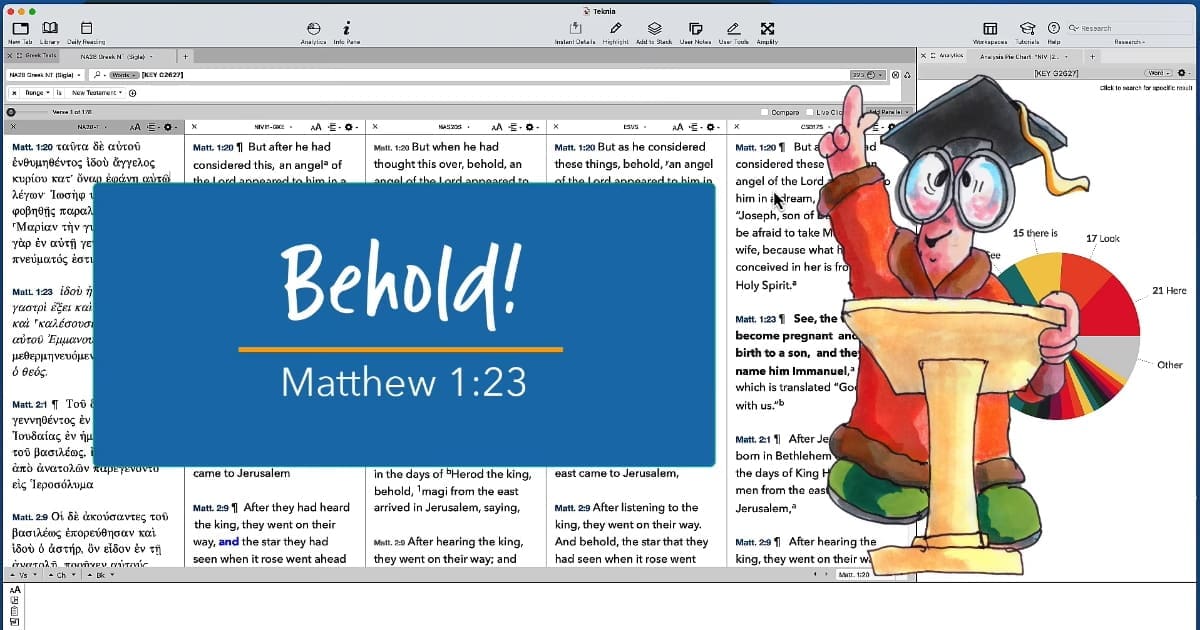The height and width of the screenshot is (630, 1200).
Task: Click the Tutorials button
Action: pyautogui.click(x=1026, y=29)
